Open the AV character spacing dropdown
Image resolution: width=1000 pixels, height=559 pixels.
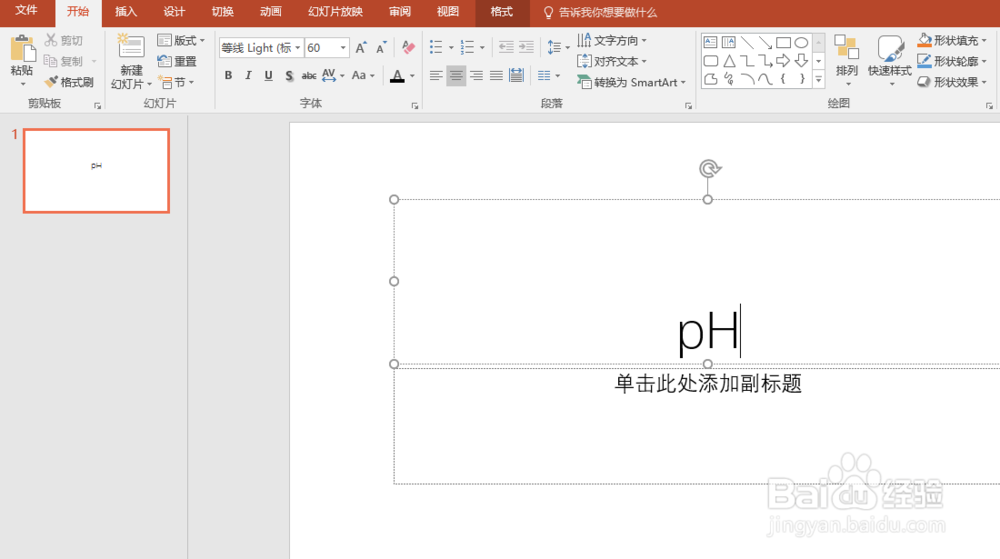333,75
